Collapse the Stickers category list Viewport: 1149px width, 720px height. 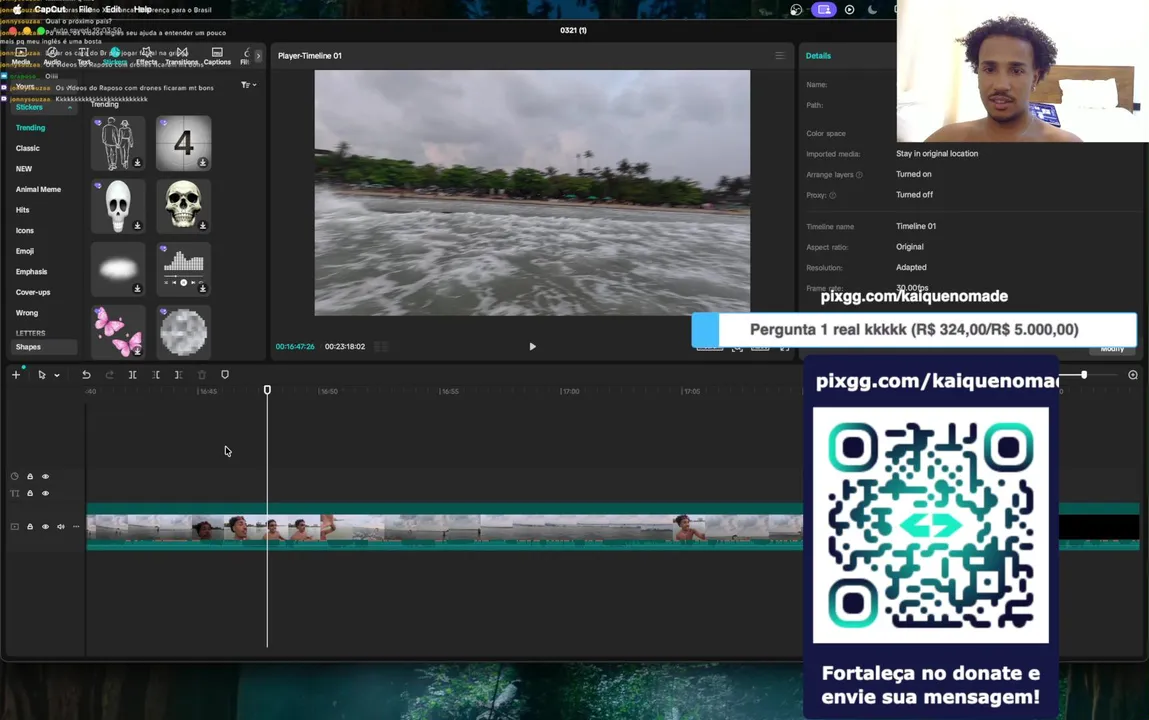(x=70, y=108)
